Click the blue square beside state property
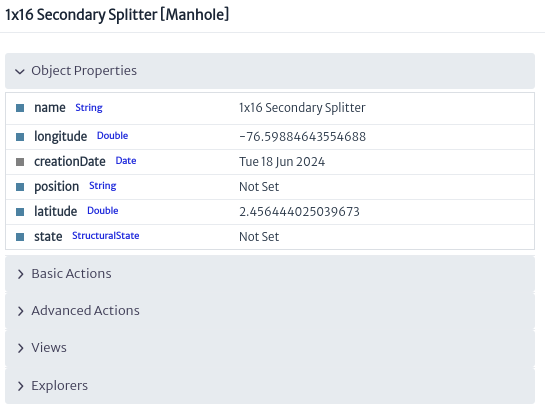The image size is (545, 416). [x=20, y=237]
